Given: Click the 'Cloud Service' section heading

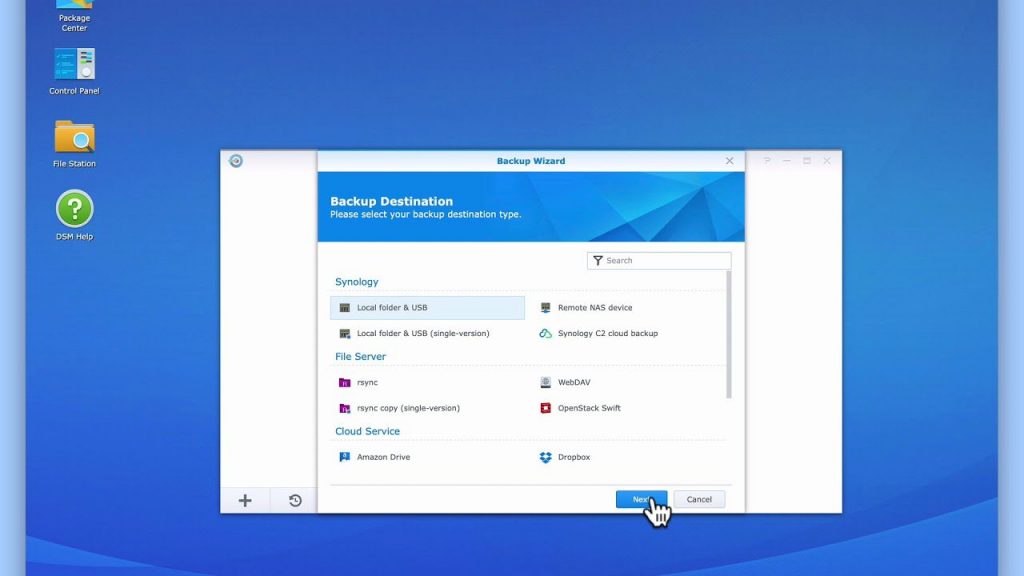Looking at the screenshot, I should tap(368, 431).
